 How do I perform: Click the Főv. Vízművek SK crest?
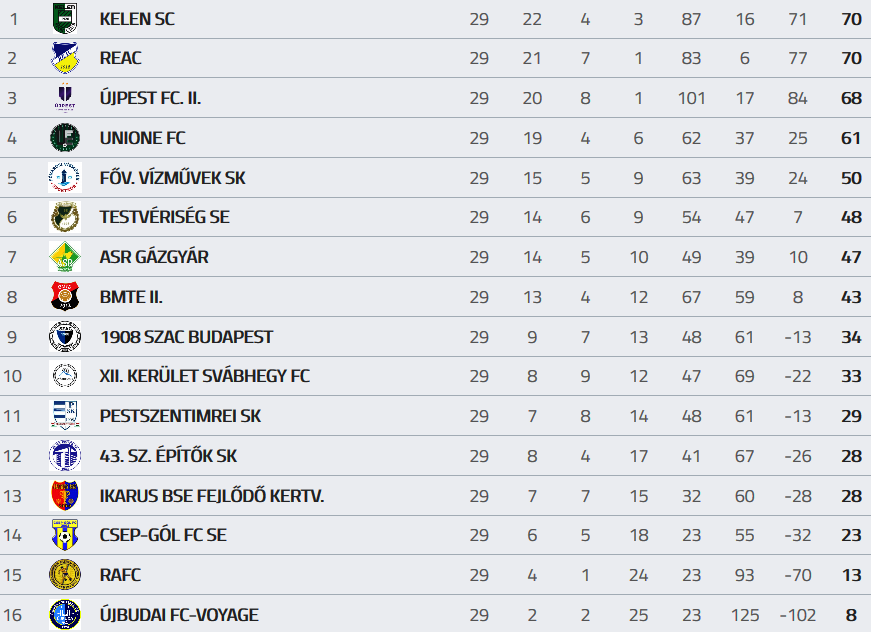coord(65,178)
